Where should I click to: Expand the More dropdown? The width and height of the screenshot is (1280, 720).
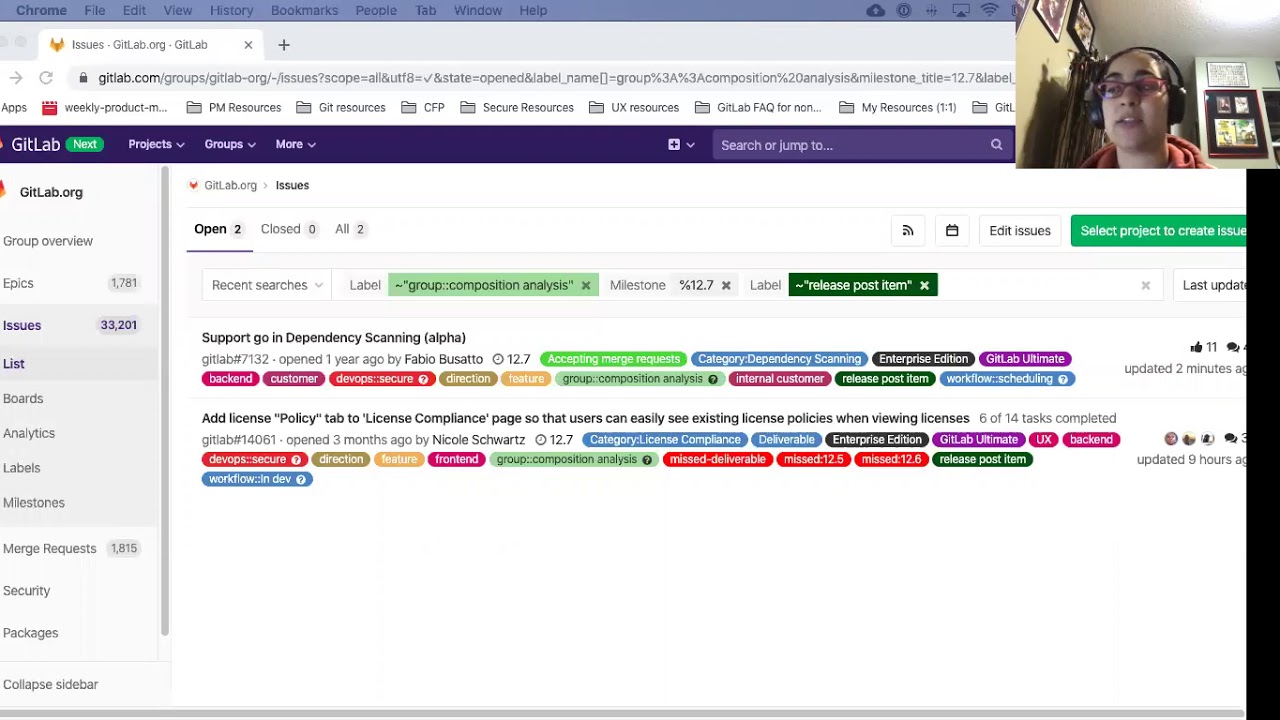click(x=295, y=145)
